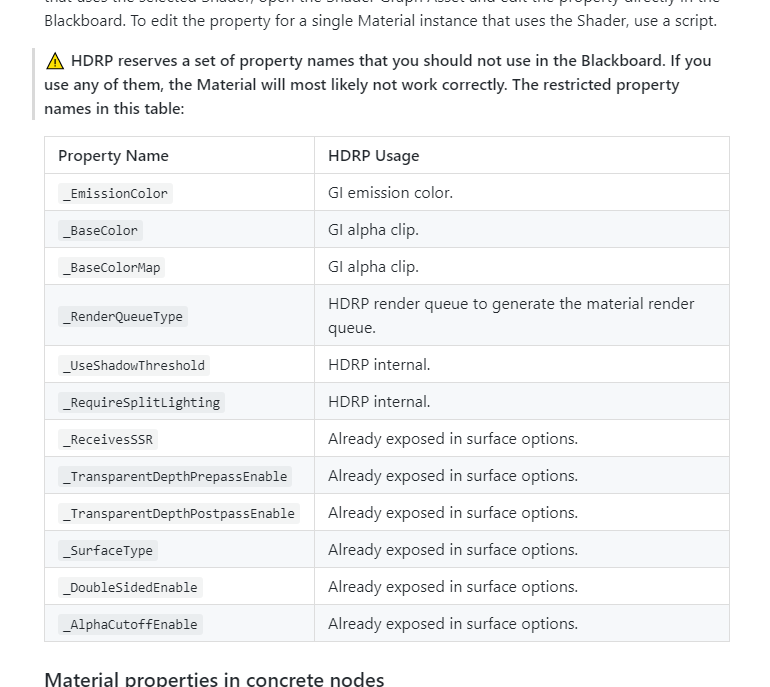Click the _DoubleSidedEnable property name
Image resolution: width=770 pixels, height=687 pixels.
pyautogui.click(x=130, y=587)
